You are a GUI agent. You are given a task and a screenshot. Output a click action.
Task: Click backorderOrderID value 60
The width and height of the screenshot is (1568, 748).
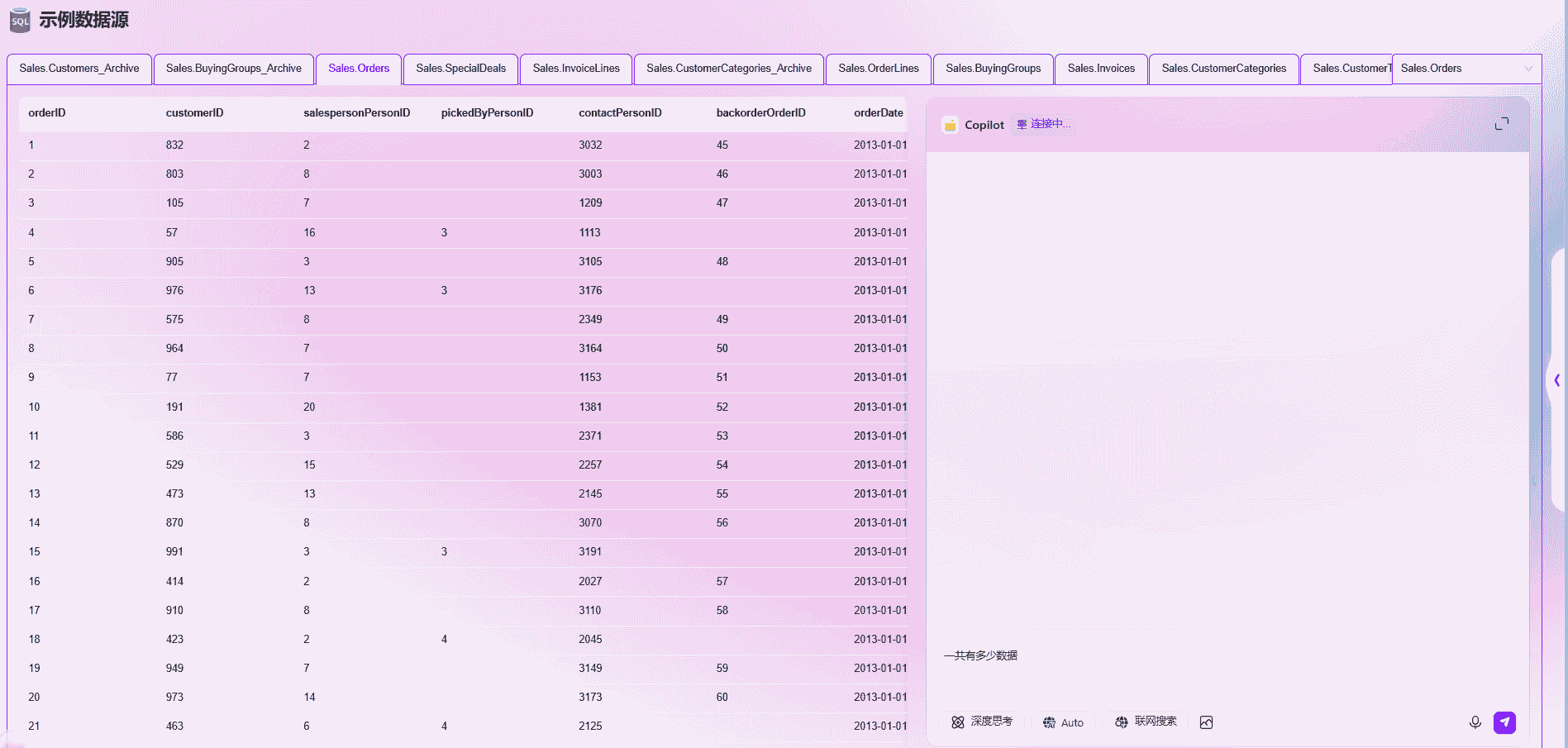722,698
